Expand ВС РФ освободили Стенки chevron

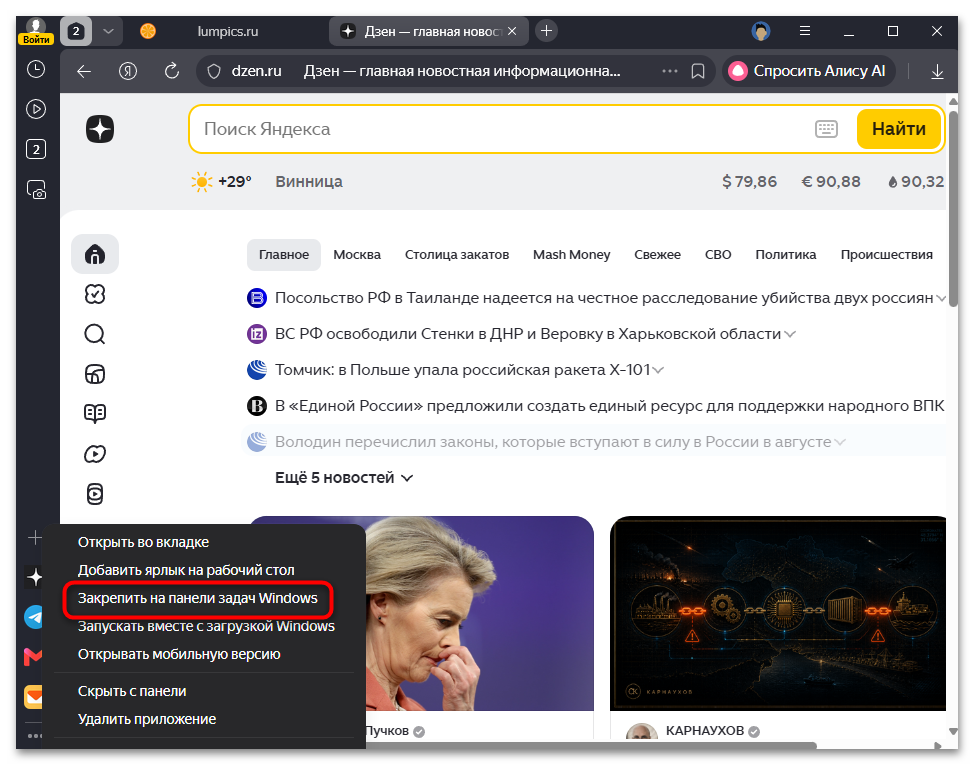(x=790, y=335)
